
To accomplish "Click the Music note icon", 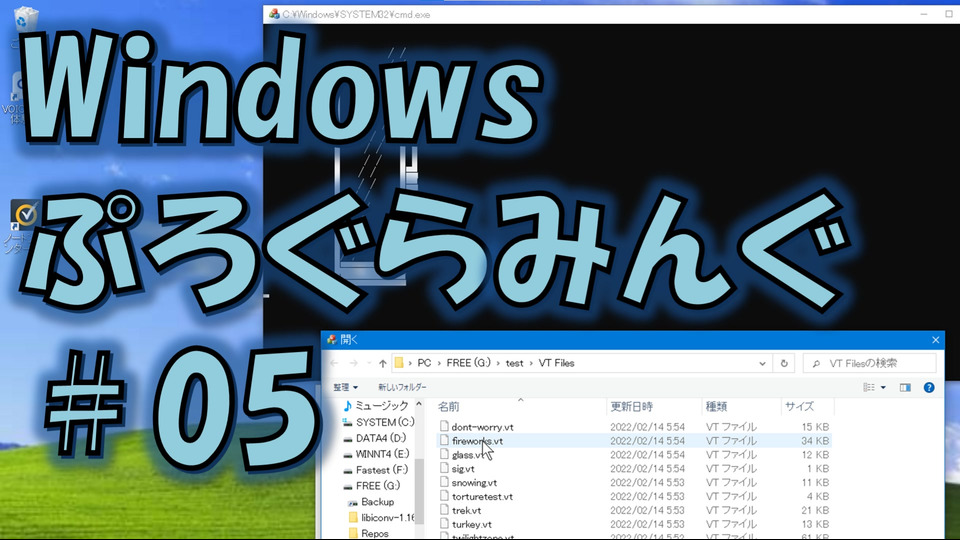I will (348, 406).
